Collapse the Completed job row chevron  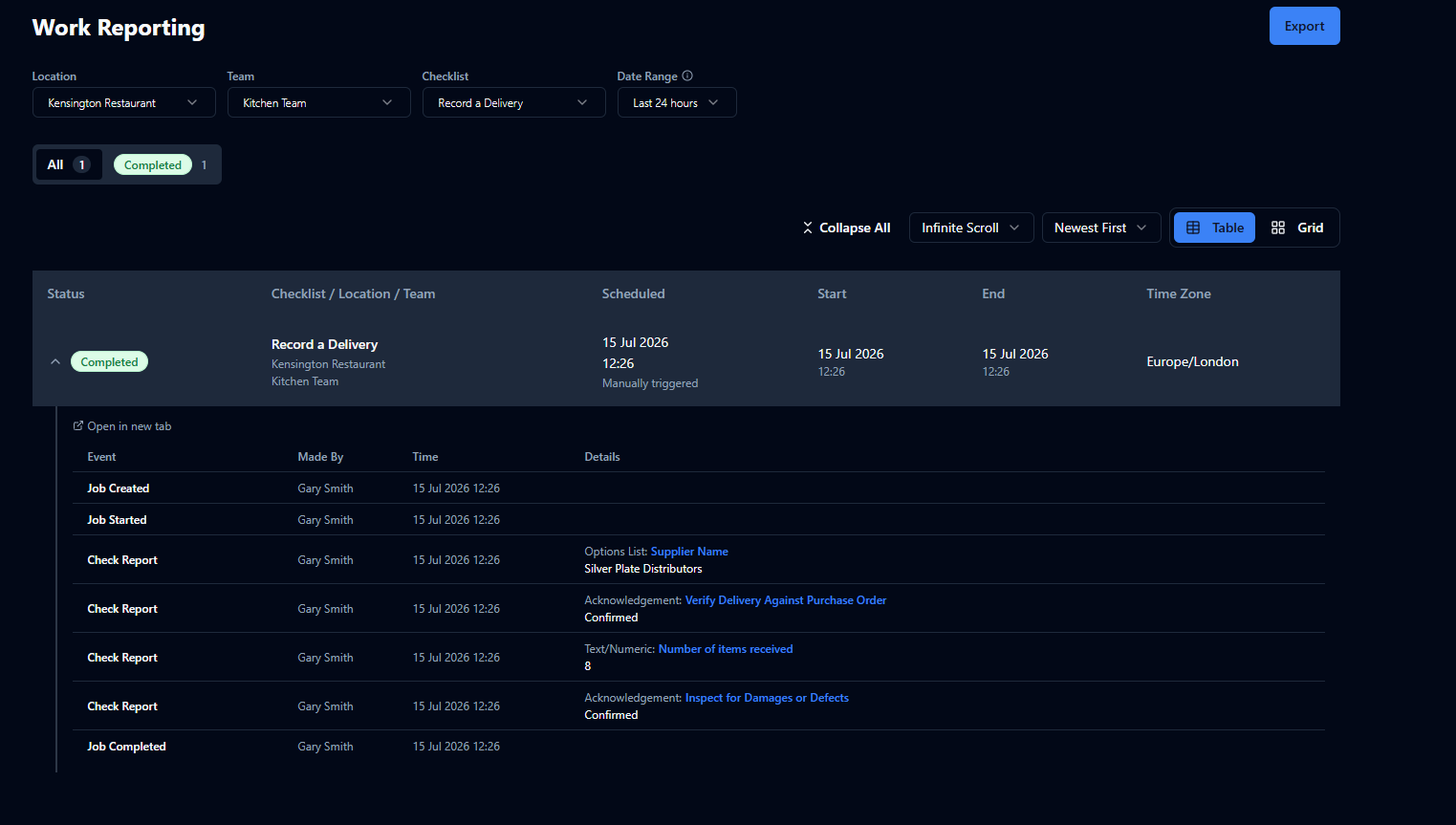click(55, 361)
